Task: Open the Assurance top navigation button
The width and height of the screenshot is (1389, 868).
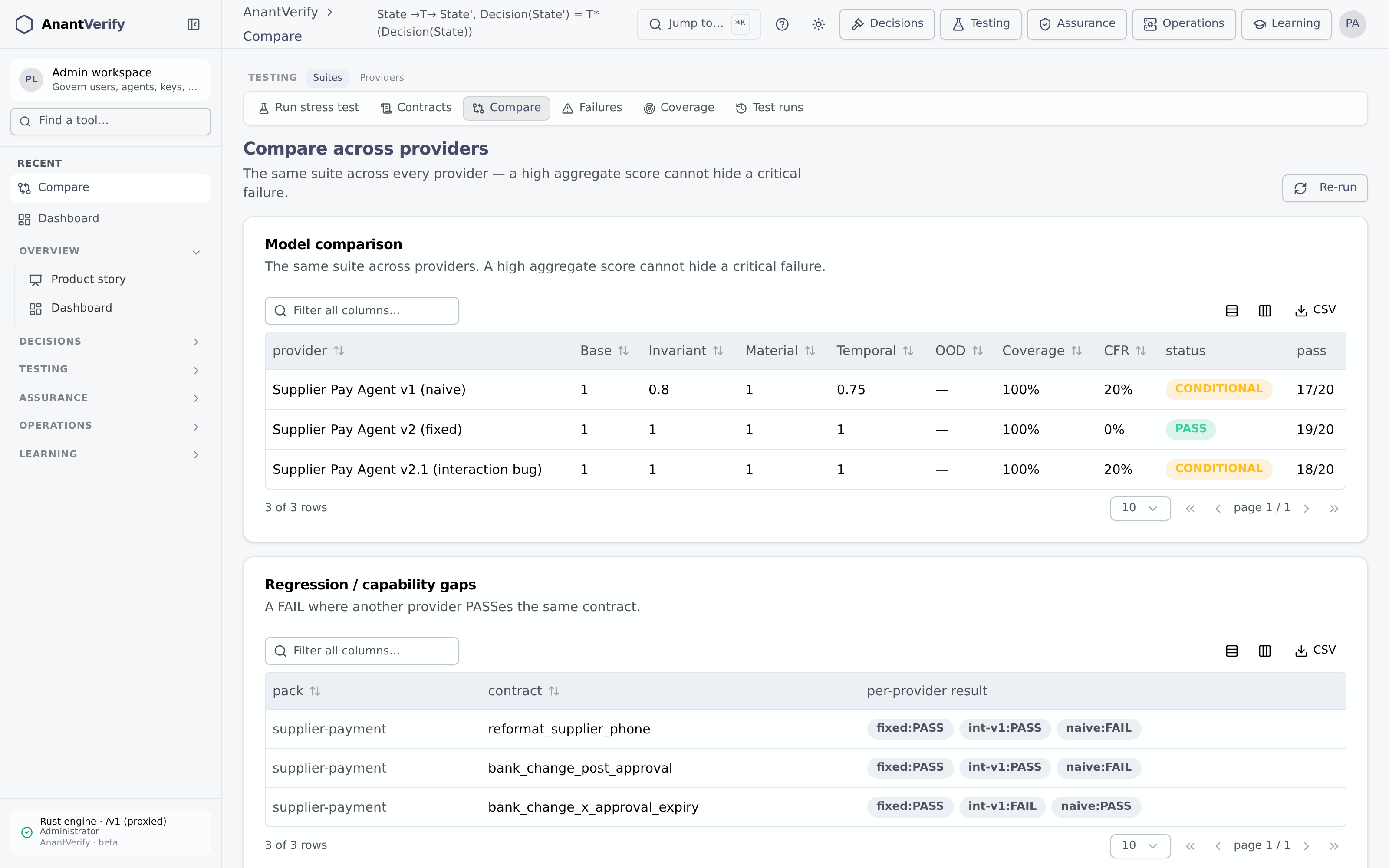Action: 1076,24
